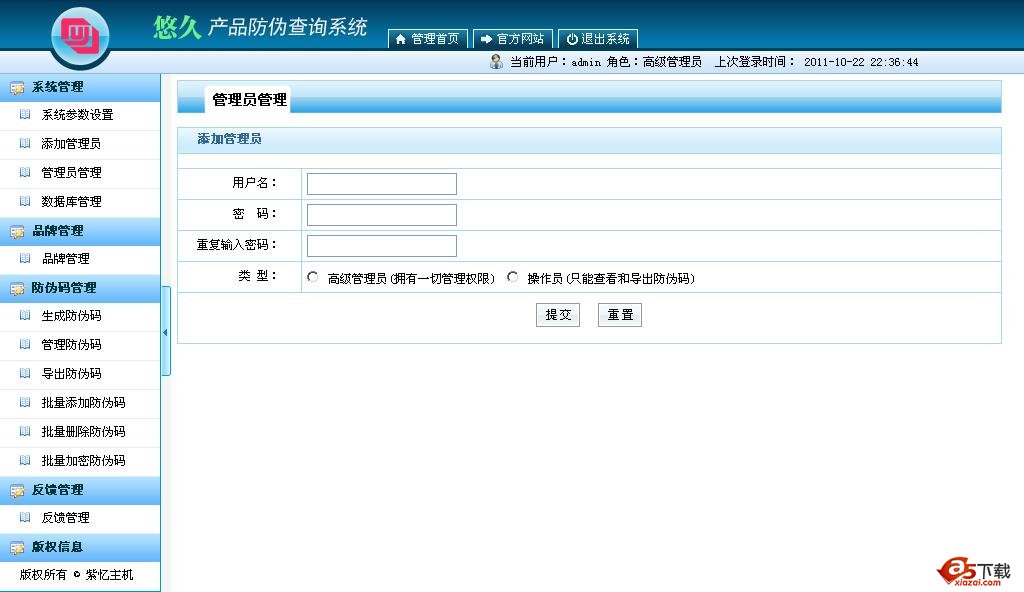The width and height of the screenshot is (1024, 592).
Task: Click the book icon beside 反馈管理 item
Action: 25,518
